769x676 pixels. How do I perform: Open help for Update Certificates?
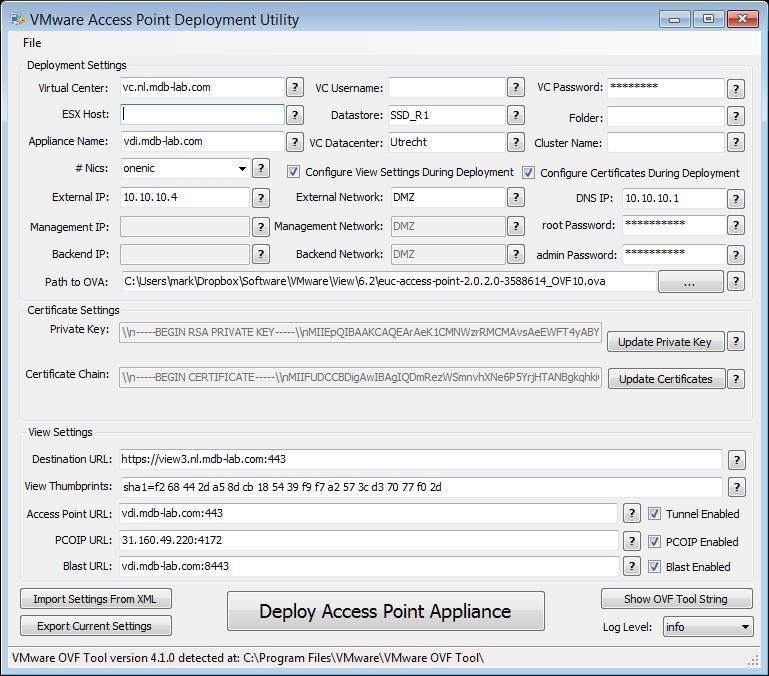(736, 379)
